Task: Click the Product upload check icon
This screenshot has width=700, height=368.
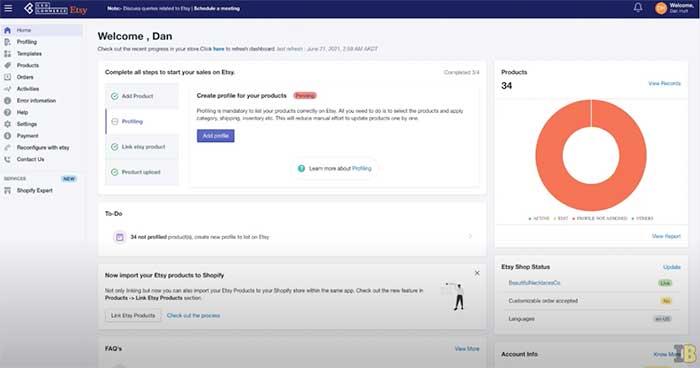Action: click(x=114, y=172)
